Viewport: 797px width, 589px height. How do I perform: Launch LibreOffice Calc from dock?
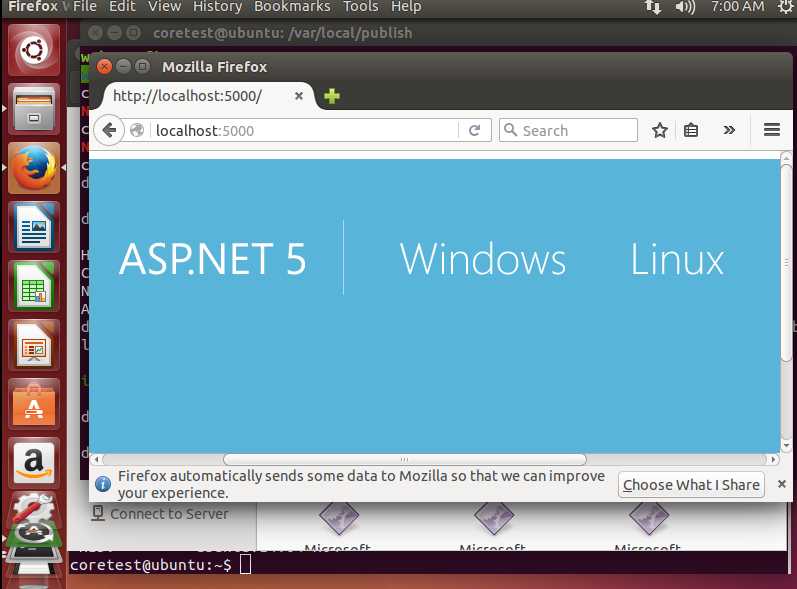[34, 286]
